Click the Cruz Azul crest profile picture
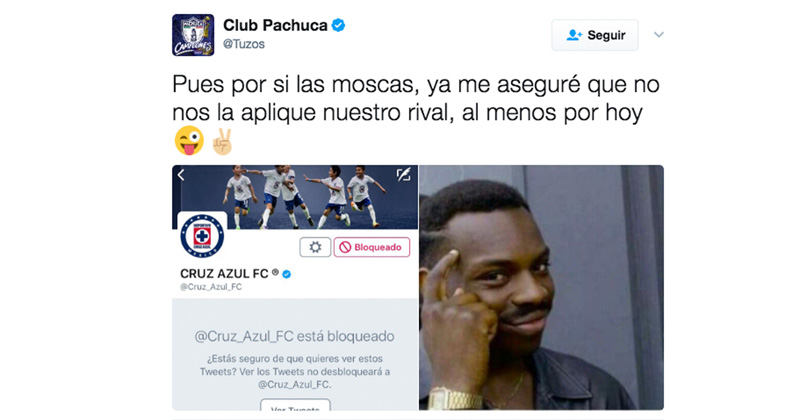This screenshot has width=800, height=420. click(x=202, y=236)
